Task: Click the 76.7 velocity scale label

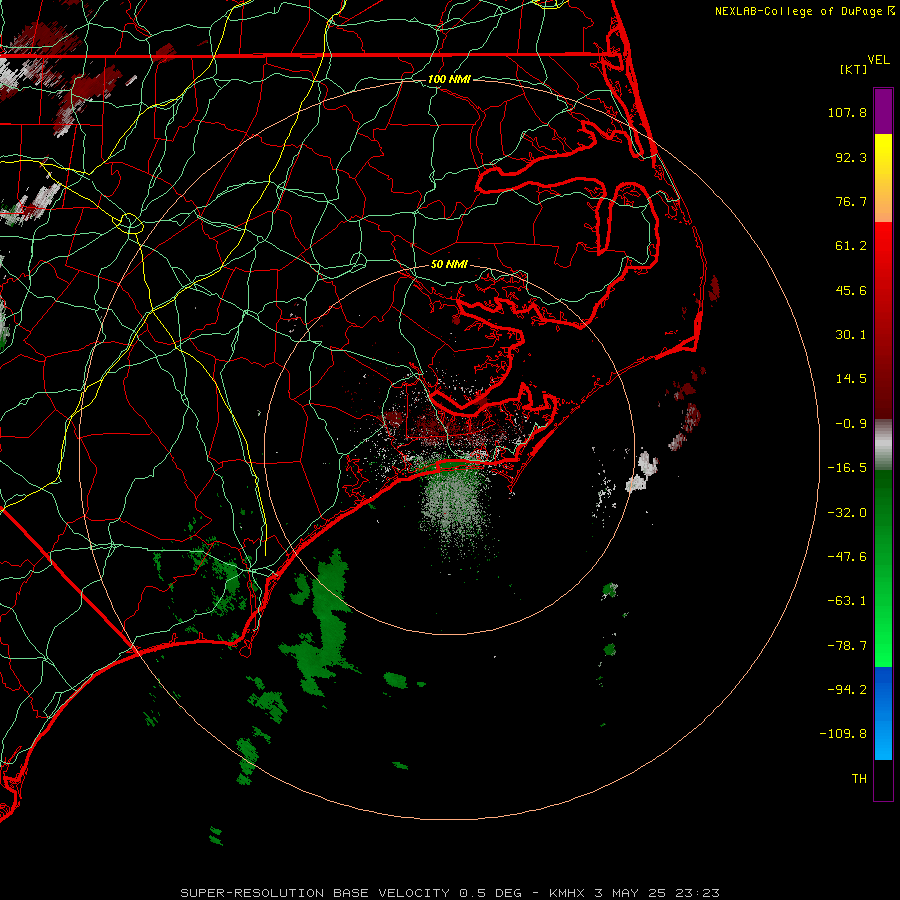Action: pyautogui.click(x=851, y=201)
